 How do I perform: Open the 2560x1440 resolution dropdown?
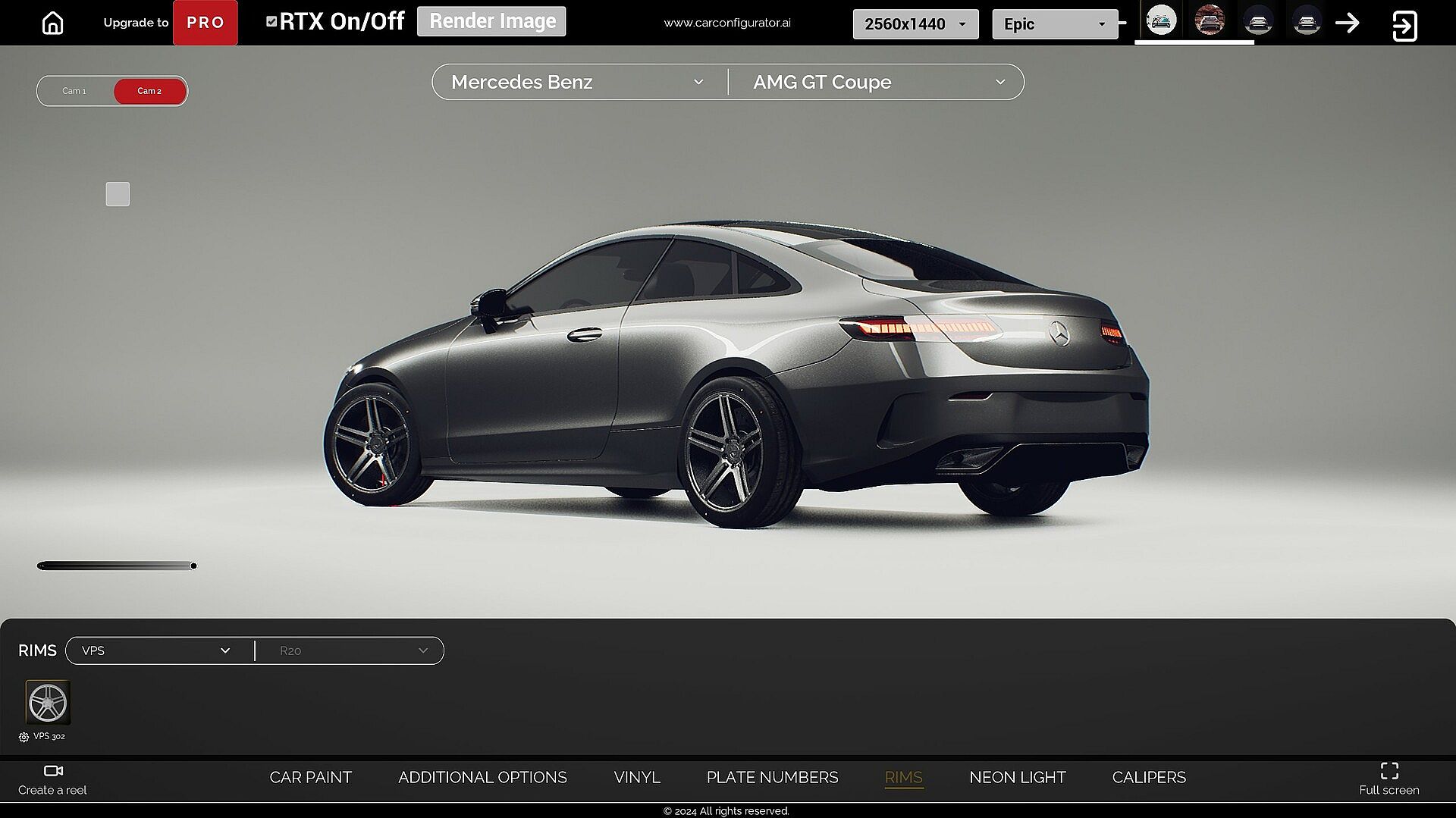915,24
